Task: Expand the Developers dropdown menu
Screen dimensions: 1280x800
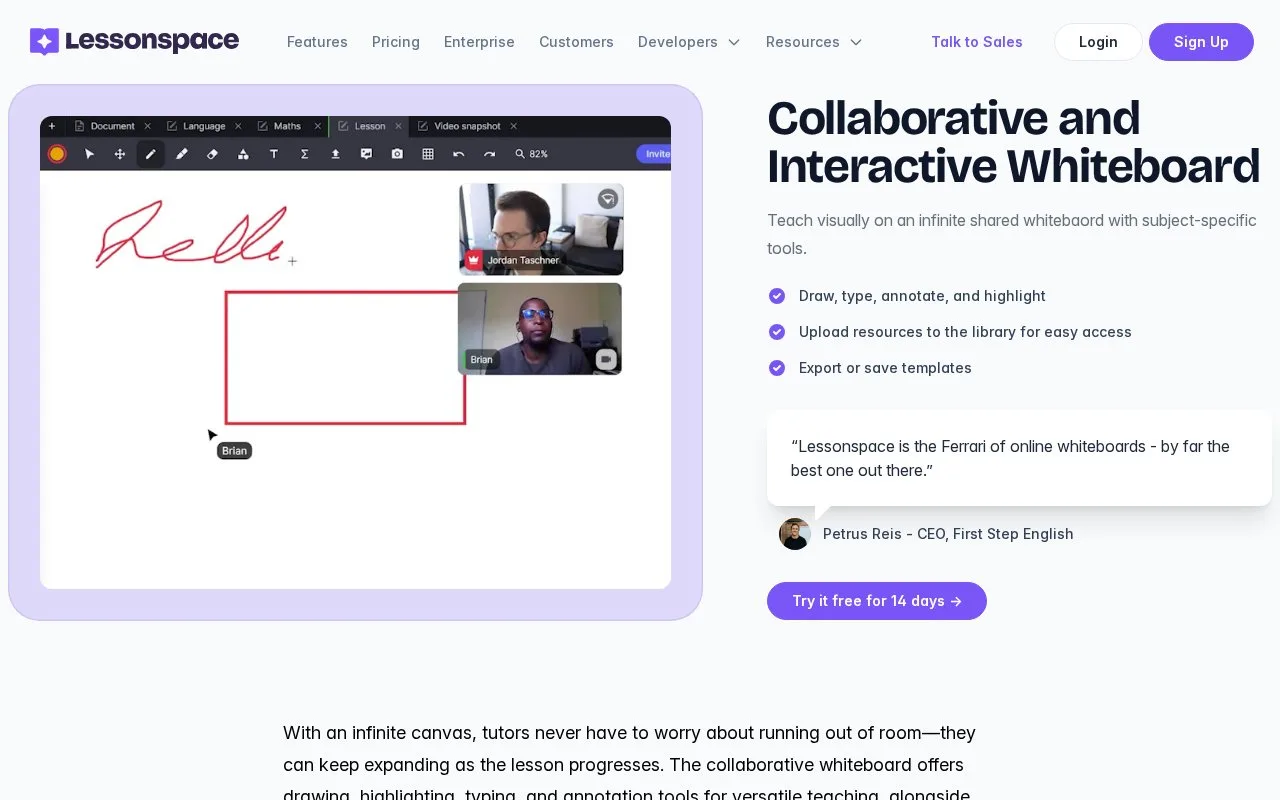Action: tap(689, 42)
